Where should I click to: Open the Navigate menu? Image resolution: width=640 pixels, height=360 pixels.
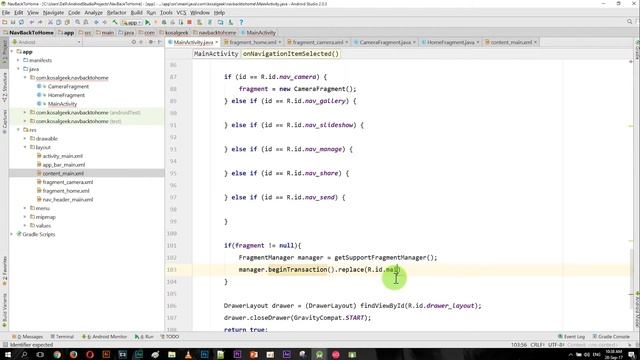(x=53, y=13)
